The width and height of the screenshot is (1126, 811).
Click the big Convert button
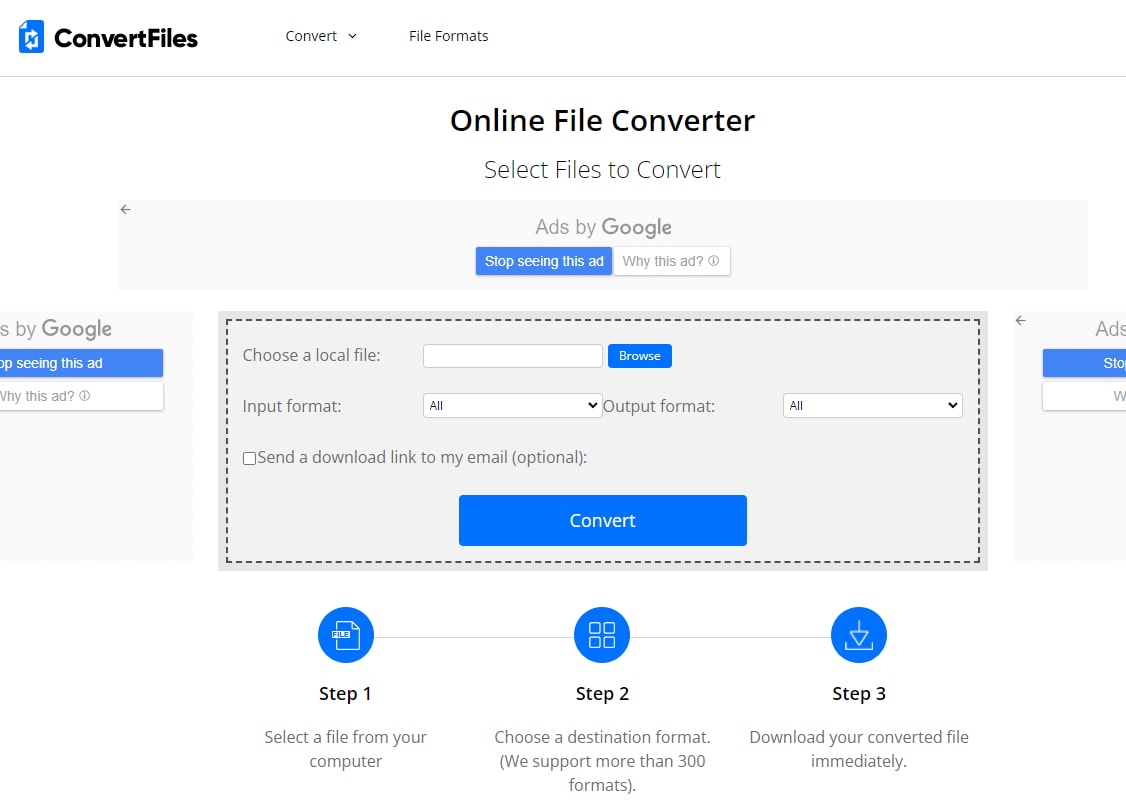tap(602, 520)
